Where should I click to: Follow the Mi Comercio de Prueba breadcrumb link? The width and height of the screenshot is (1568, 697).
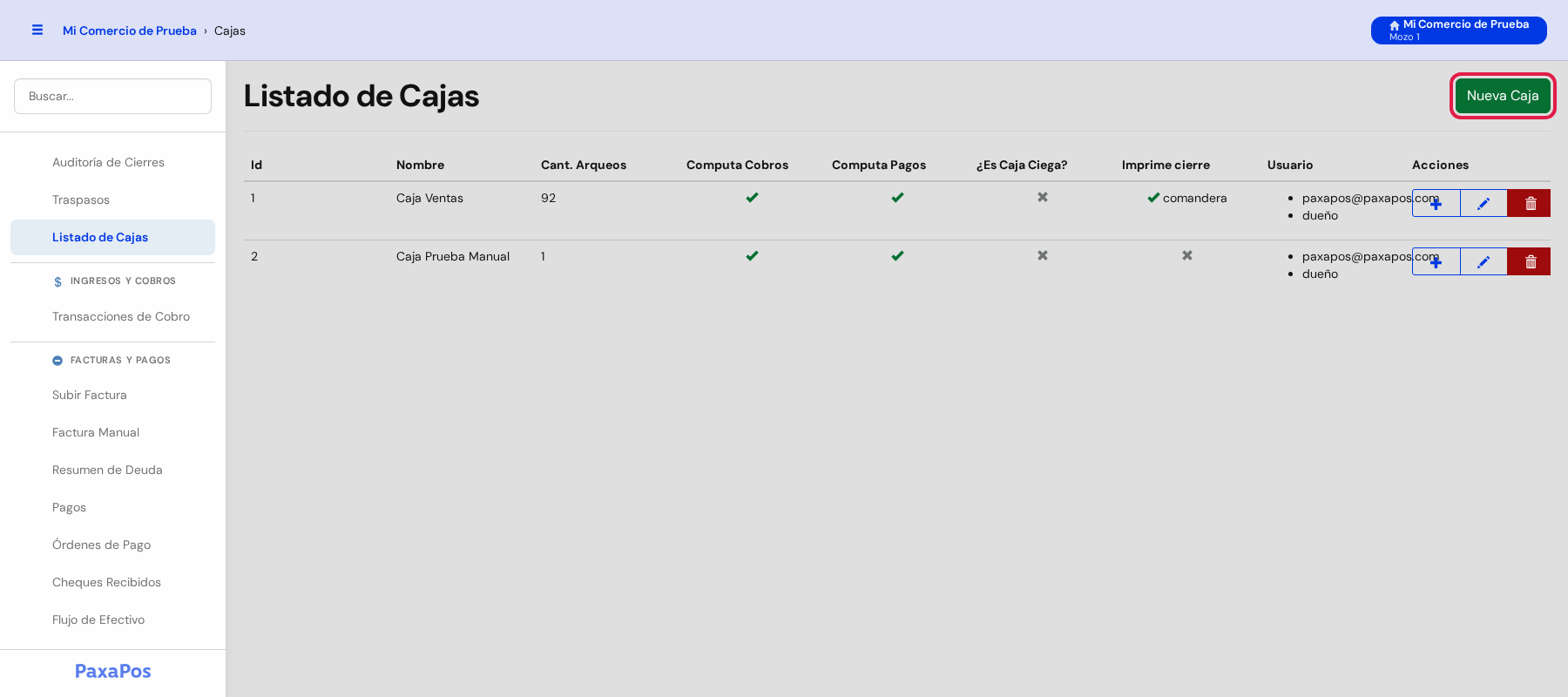[130, 30]
